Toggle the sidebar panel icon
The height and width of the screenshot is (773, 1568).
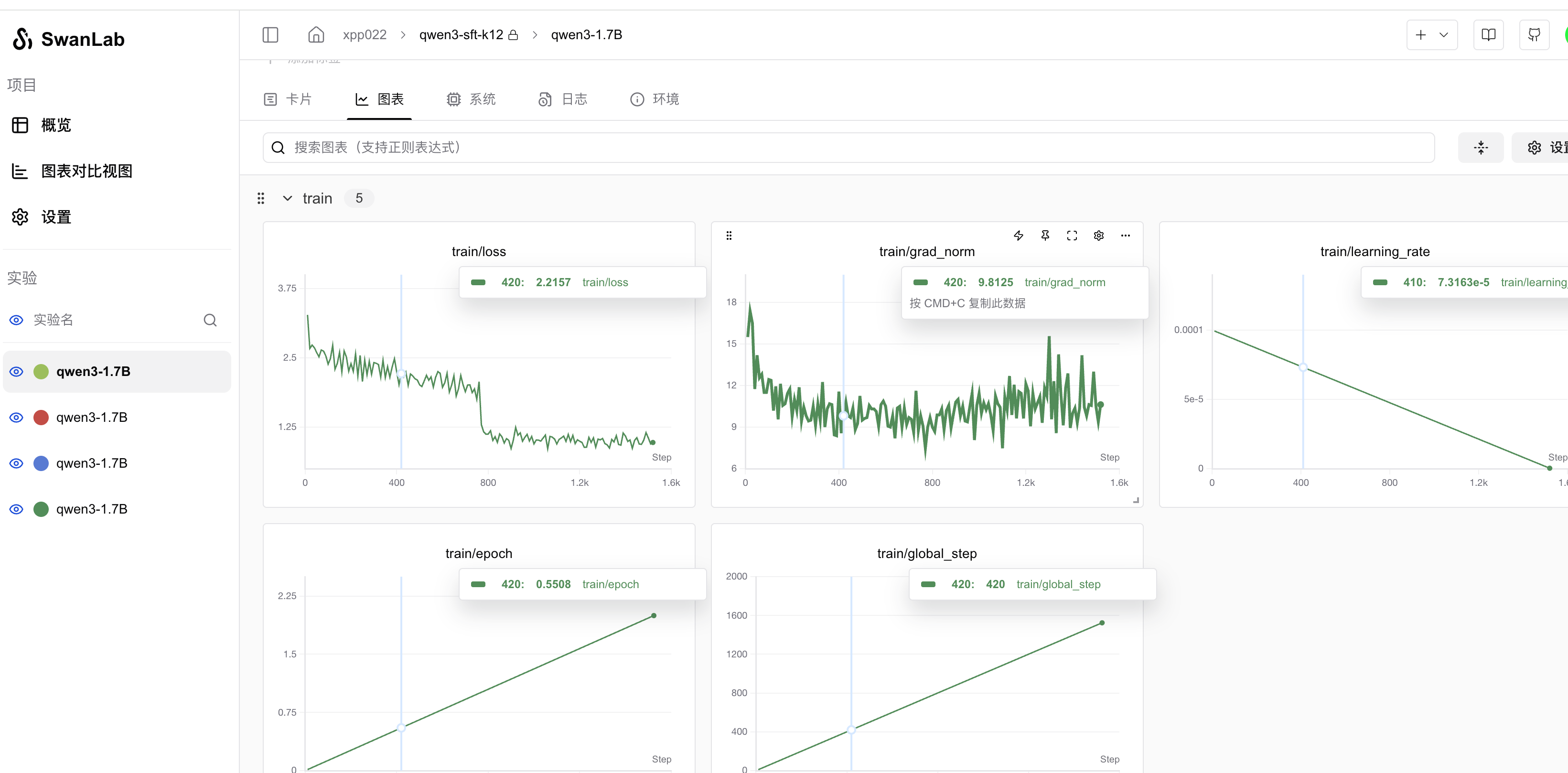click(x=270, y=35)
